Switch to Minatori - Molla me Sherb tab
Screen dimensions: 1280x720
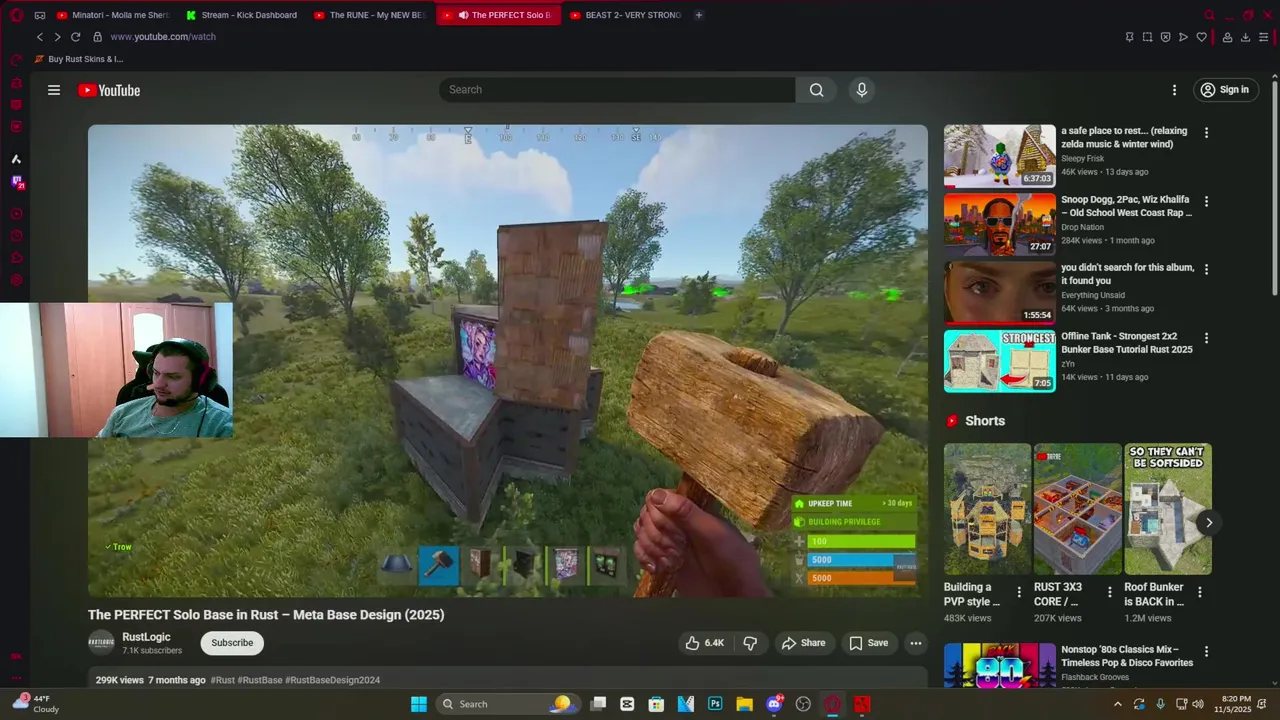[113, 15]
